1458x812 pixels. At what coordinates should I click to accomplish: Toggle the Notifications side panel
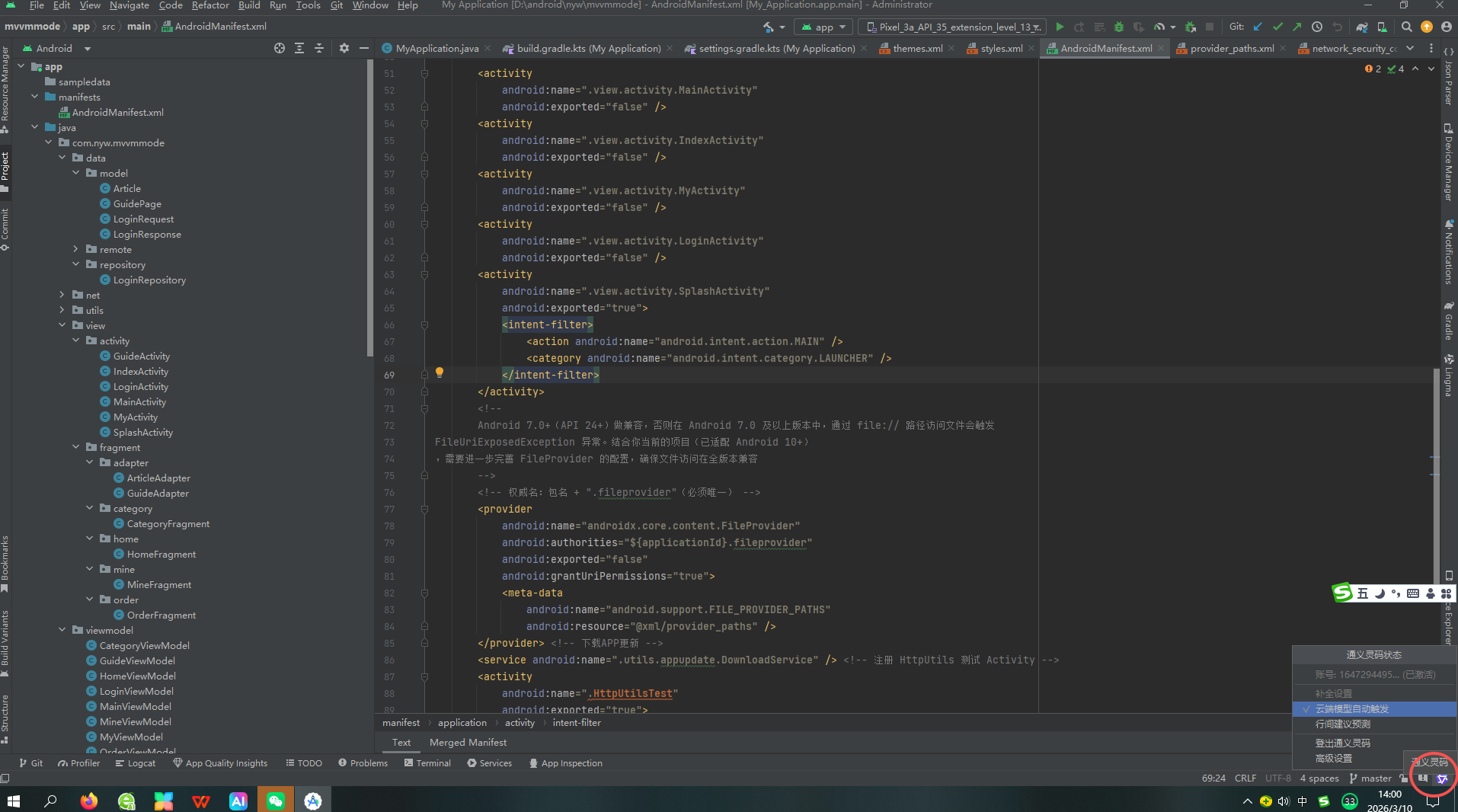tap(1449, 251)
